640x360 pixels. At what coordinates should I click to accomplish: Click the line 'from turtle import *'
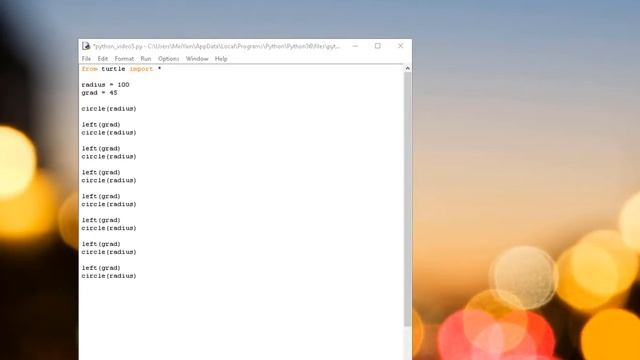121,69
